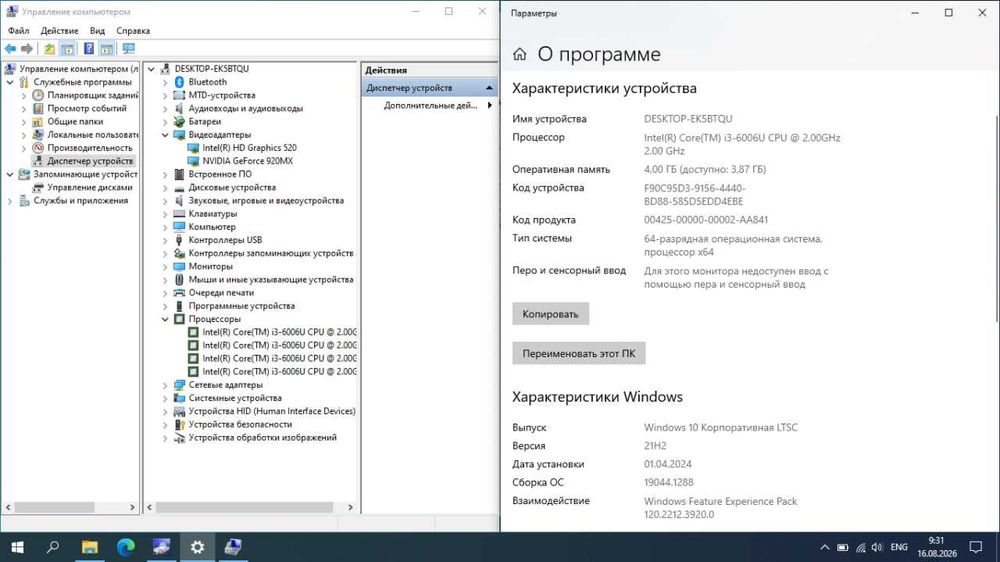Collapse the Диспетчер устройств actions header
The width and height of the screenshot is (1000, 562).
click(489, 88)
